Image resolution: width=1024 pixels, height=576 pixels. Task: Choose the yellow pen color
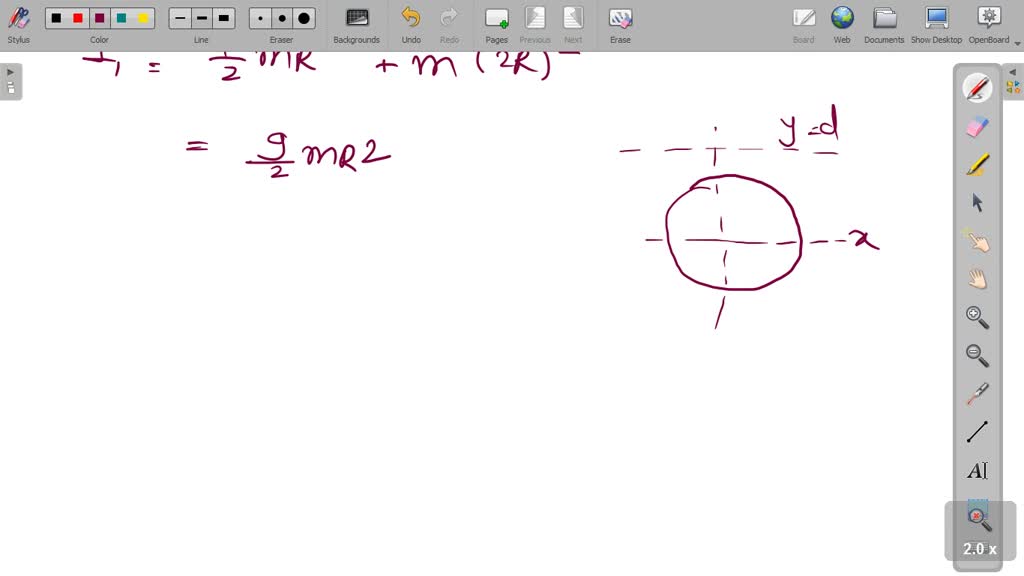[x=143, y=18]
